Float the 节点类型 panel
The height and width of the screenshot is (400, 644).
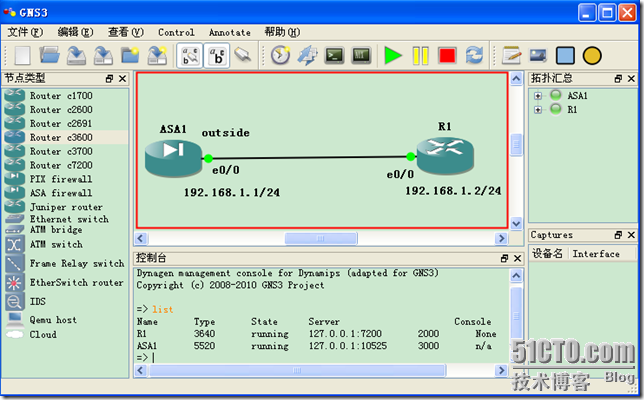[109, 78]
